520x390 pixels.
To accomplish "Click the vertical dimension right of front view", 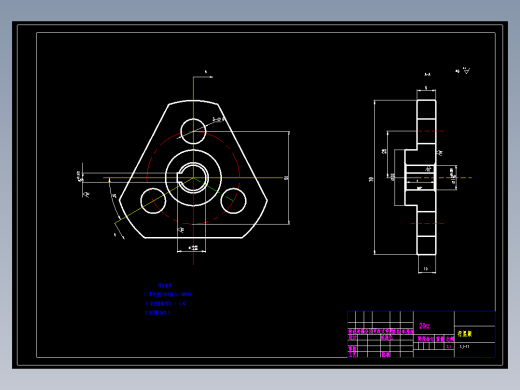I will click(x=287, y=178).
